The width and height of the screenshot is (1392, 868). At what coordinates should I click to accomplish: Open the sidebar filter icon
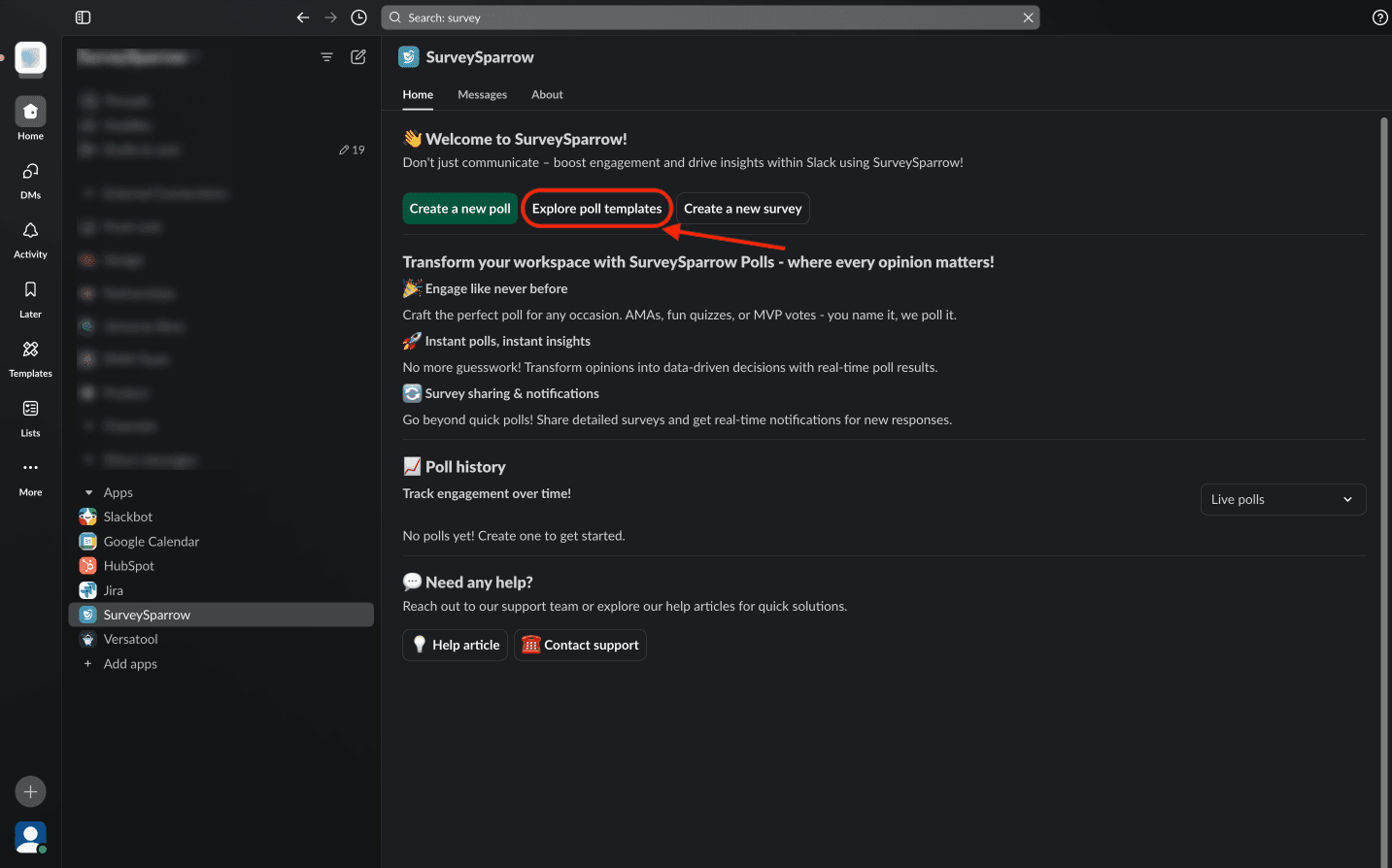pyautogui.click(x=326, y=57)
